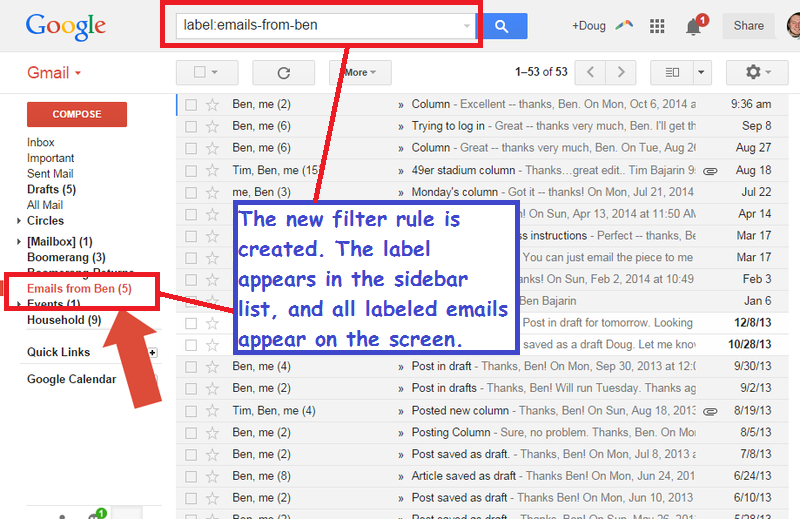The height and width of the screenshot is (519, 800).
Task: Click the COMPOSE button
Action: 77,114
